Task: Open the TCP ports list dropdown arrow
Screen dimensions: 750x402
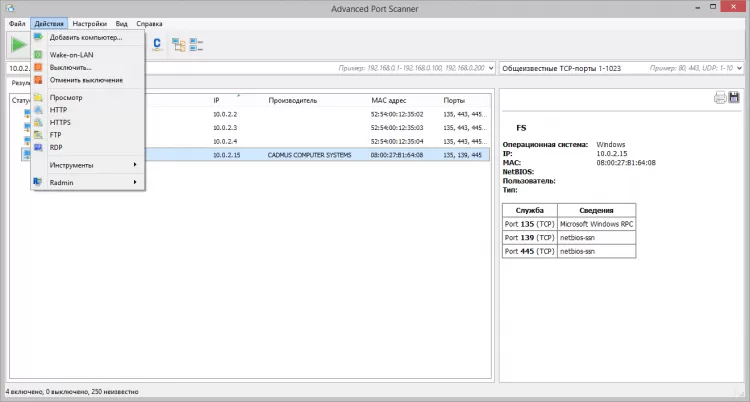Action: tap(739, 68)
